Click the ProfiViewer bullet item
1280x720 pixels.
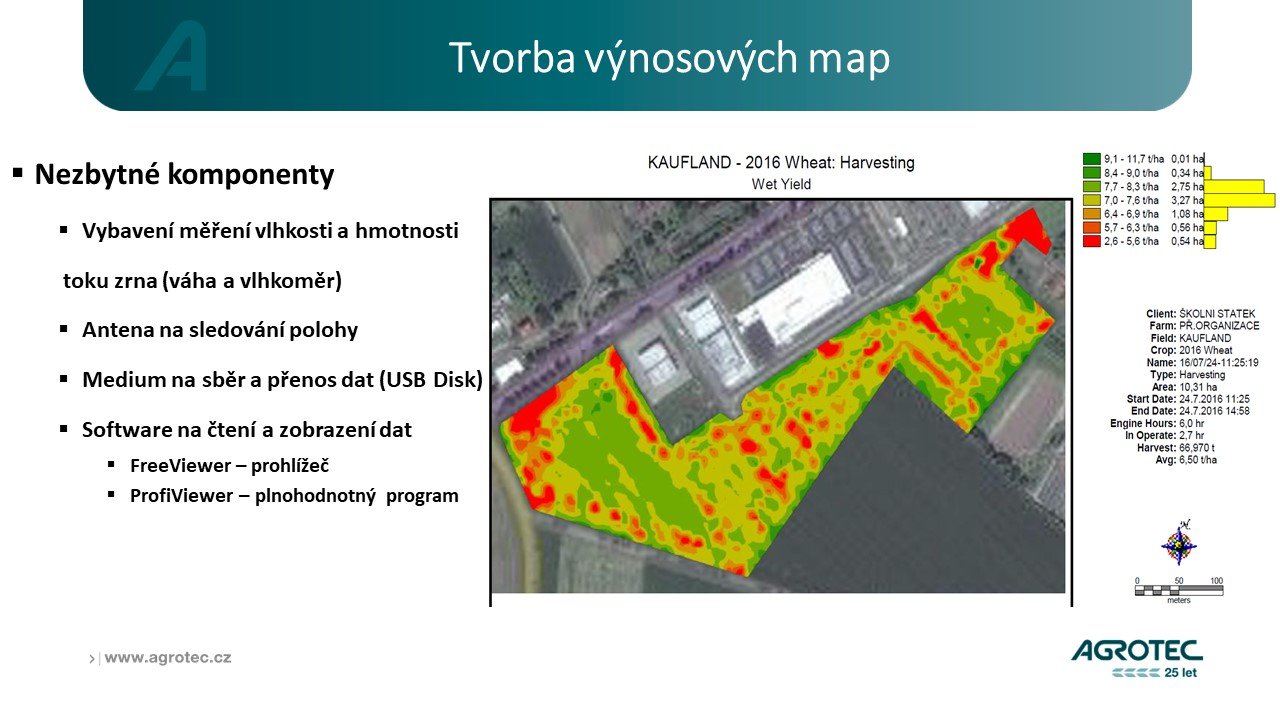293,495
